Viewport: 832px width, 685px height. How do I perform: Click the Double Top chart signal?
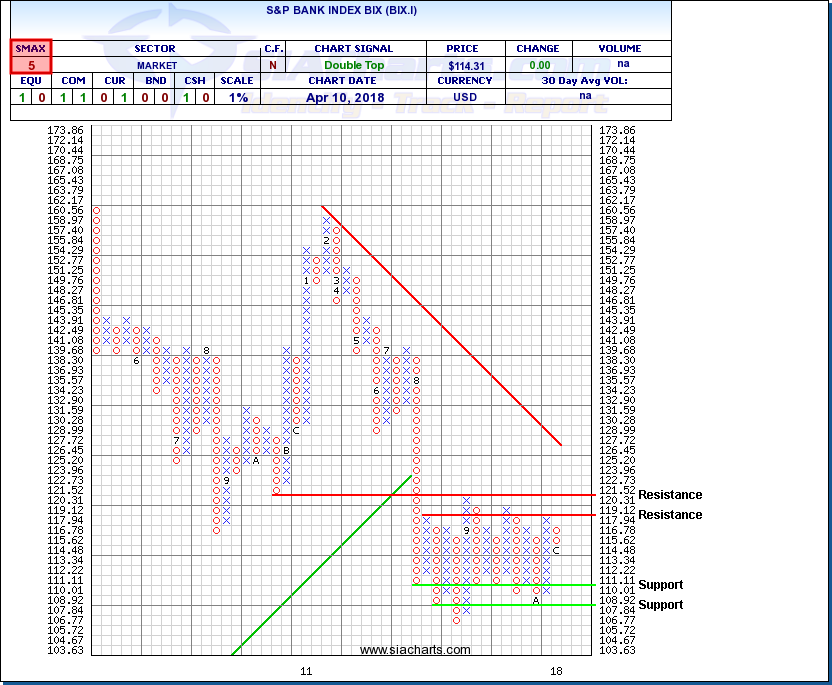pos(353,64)
